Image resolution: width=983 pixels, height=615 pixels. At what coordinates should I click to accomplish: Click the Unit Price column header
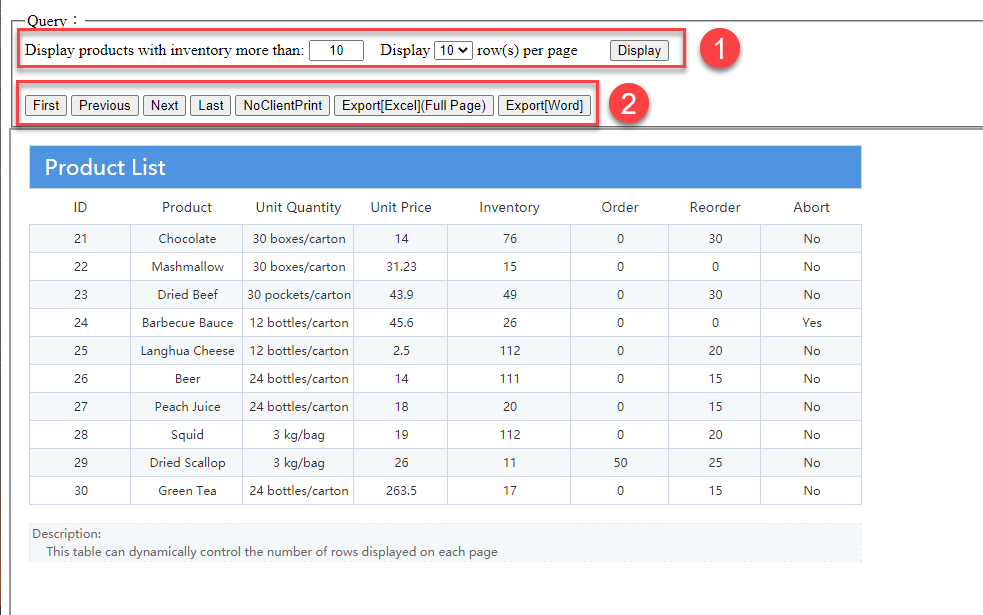click(x=400, y=207)
